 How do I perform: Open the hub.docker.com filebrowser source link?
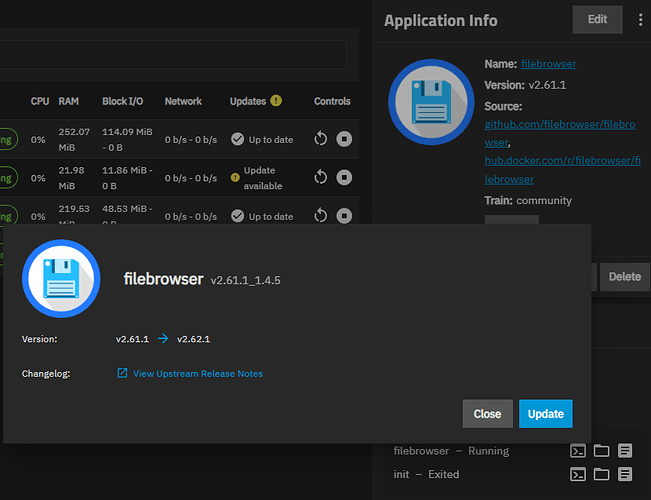pyautogui.click(x=563, y=170)
